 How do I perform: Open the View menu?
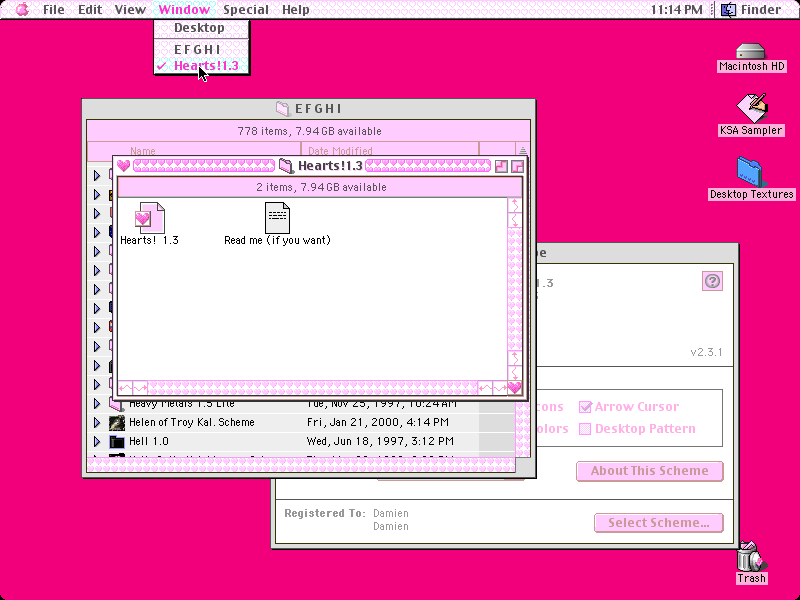coord(130,9)
